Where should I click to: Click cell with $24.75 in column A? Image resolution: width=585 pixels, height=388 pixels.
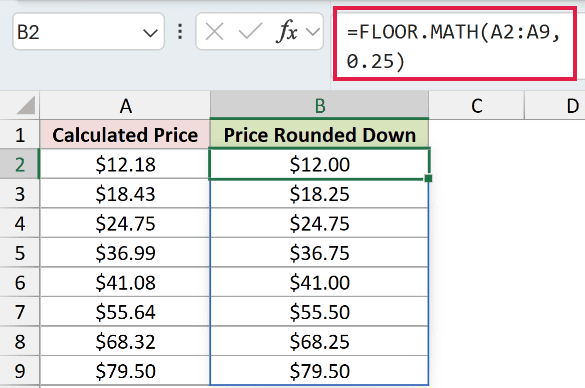tap(125, 223)
